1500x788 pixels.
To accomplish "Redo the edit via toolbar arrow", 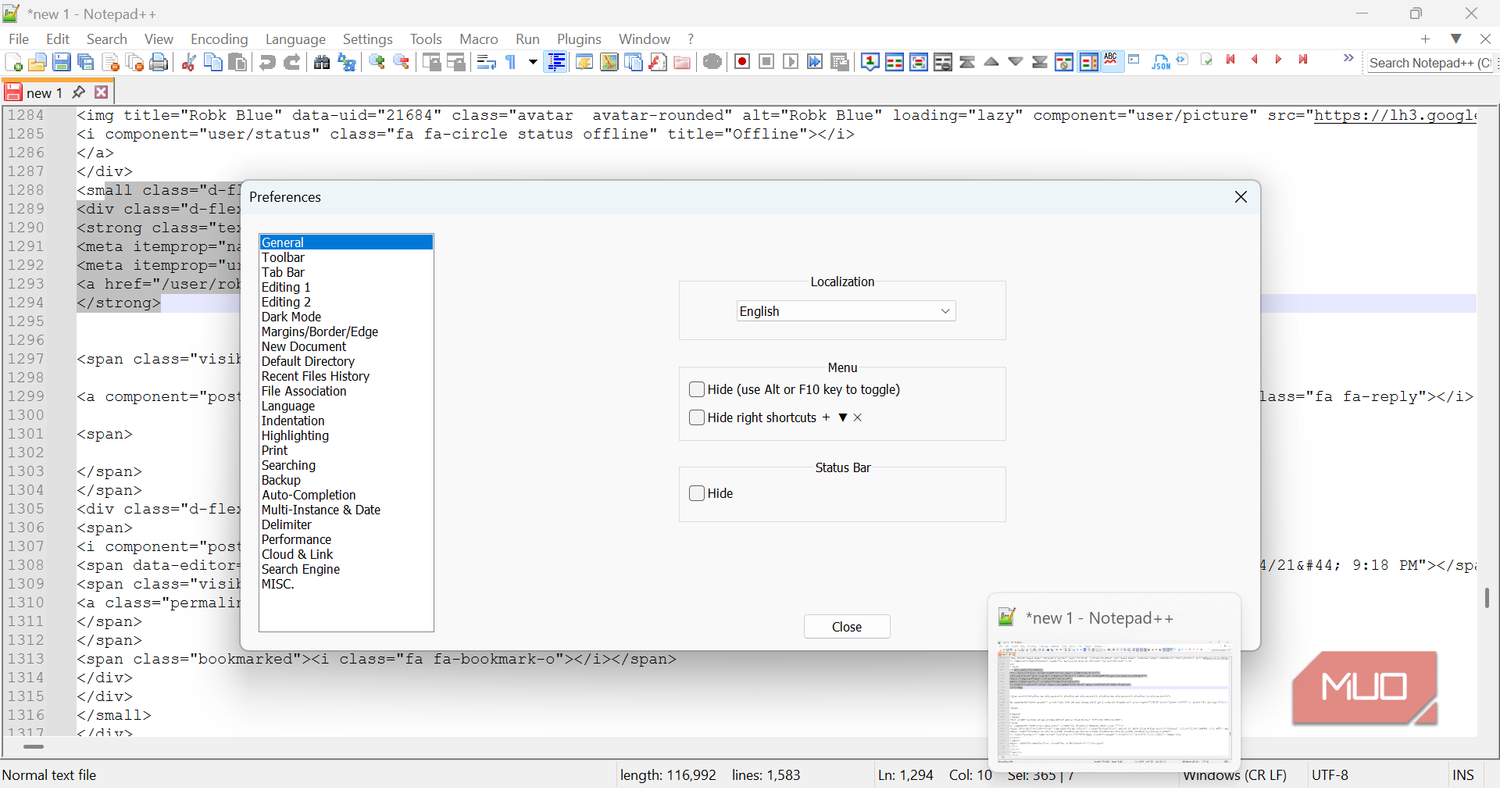I will [292, 62].
